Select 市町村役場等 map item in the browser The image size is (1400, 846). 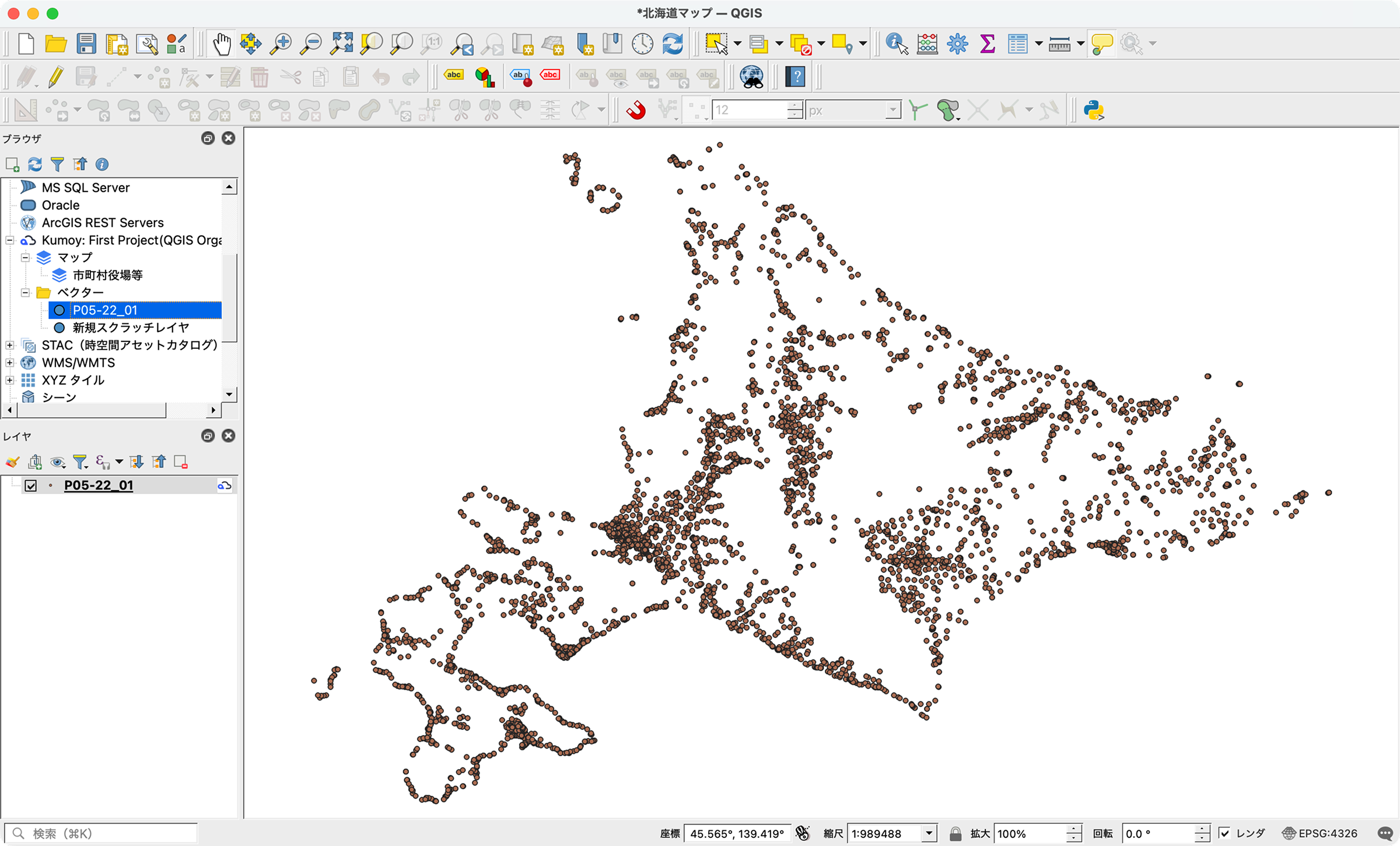click(x=107, y=275)
